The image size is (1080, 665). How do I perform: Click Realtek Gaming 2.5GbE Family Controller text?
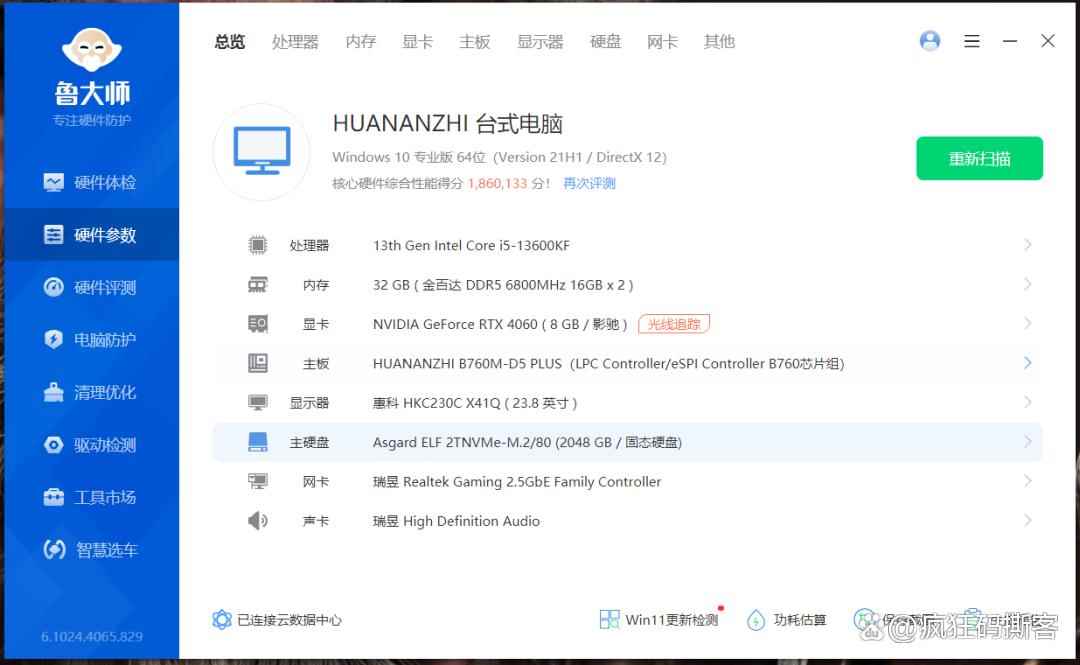tap(517, 481)
